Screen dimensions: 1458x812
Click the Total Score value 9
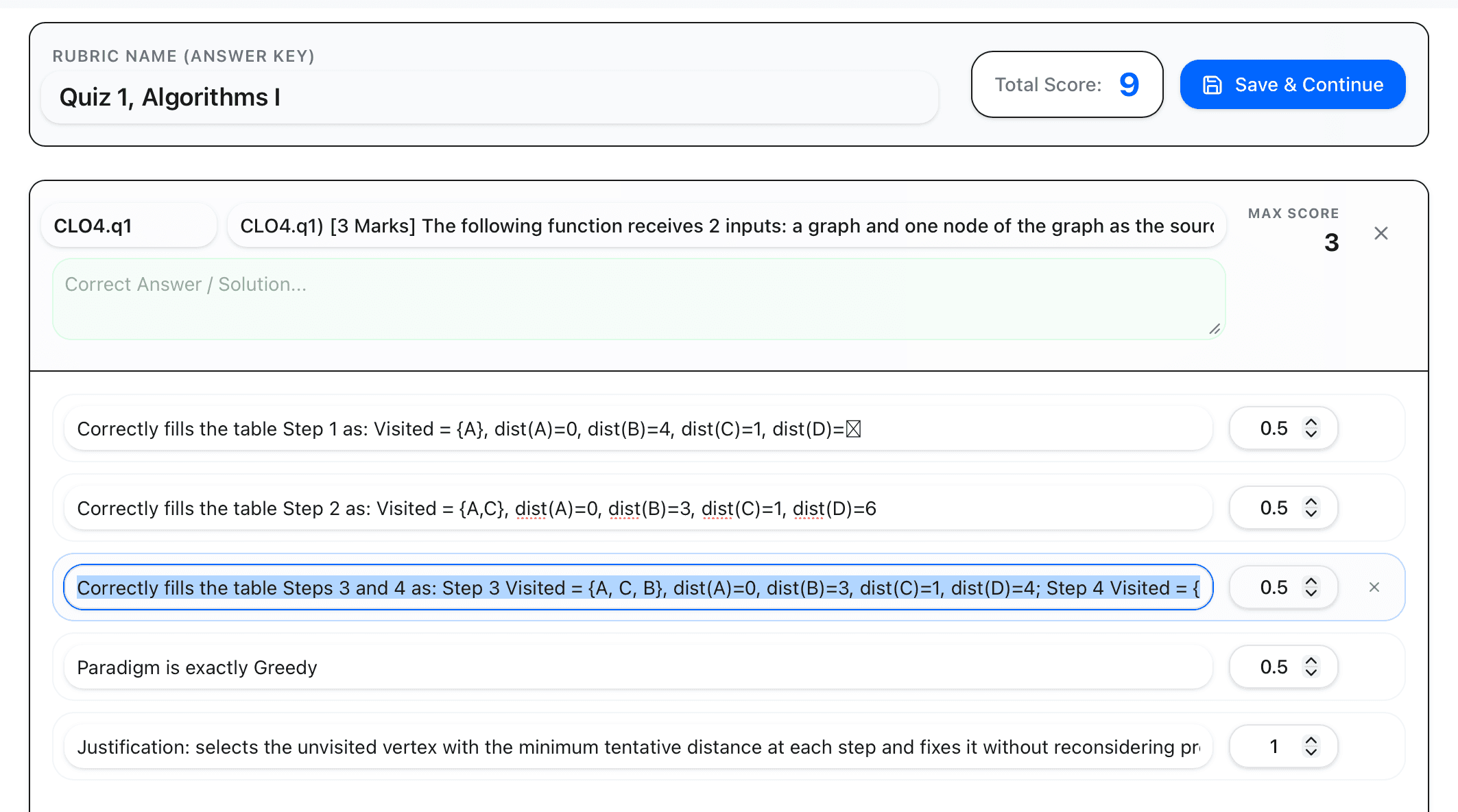click(1129, 84)
